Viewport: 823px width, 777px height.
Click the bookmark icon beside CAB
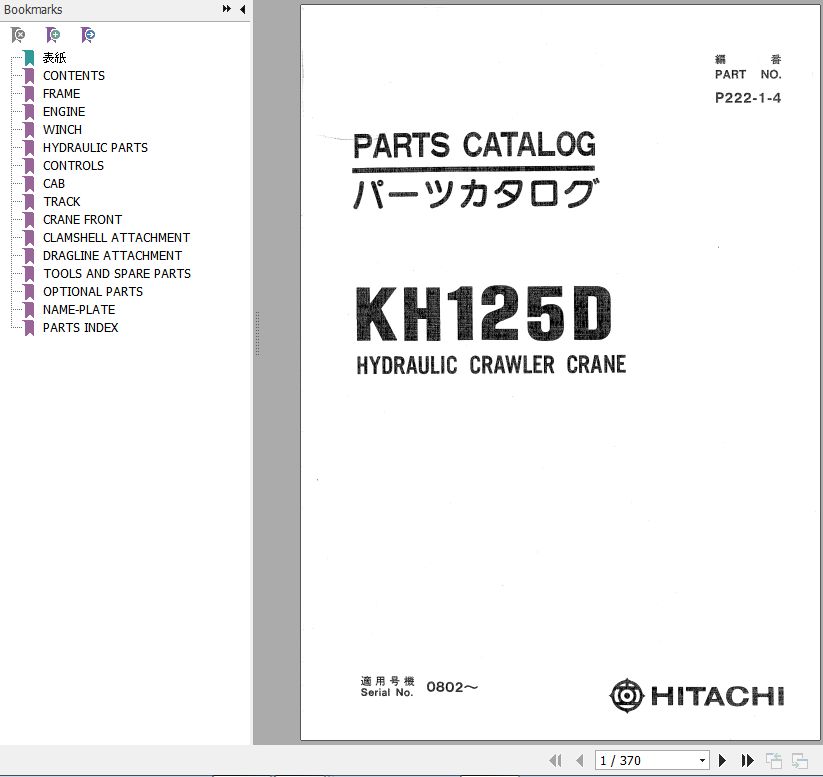coord(29,184)
